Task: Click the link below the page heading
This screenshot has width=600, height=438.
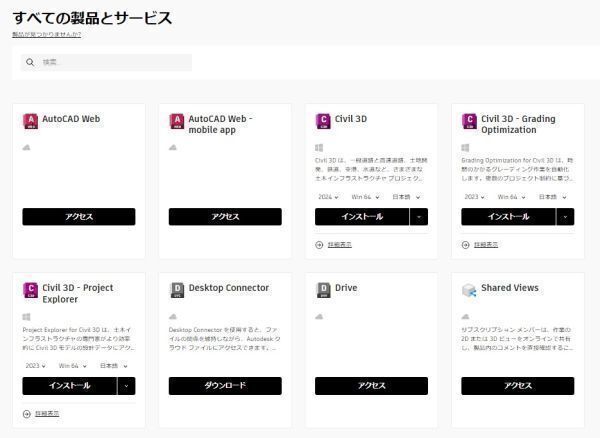Action: pyautogui.click(x=46, y=34)
